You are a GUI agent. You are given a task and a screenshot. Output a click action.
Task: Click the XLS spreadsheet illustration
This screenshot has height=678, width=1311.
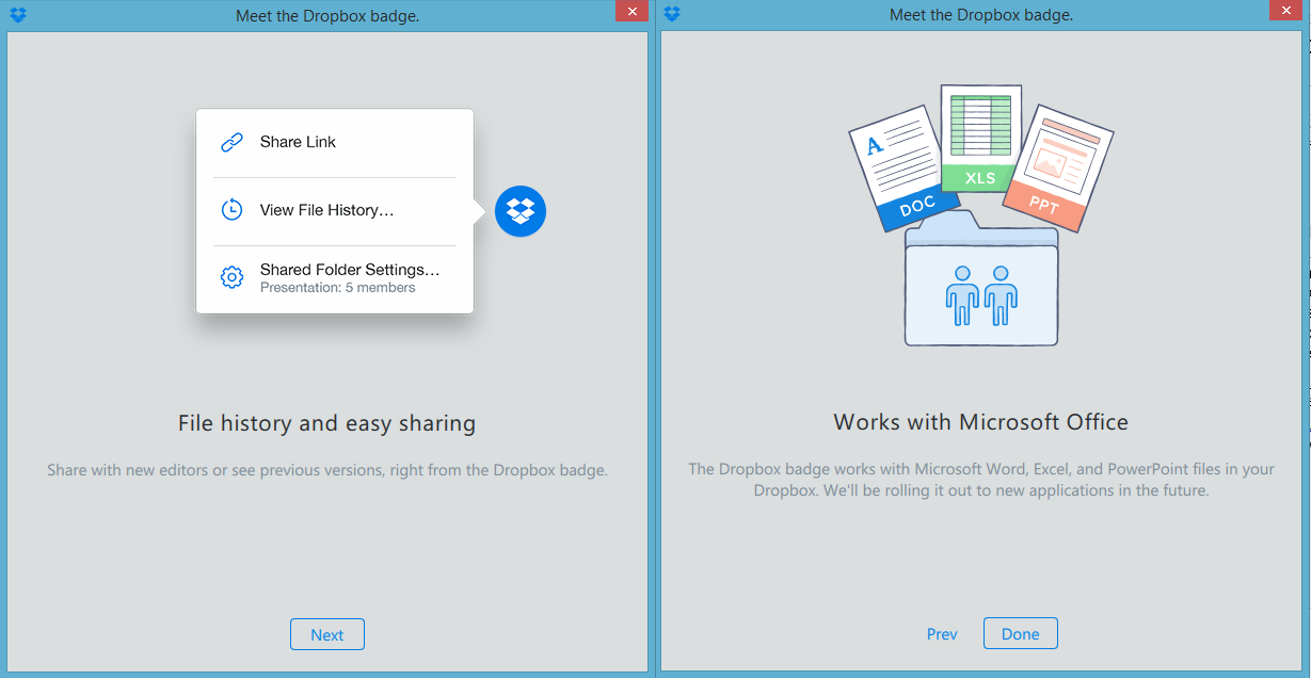(981, 139)
